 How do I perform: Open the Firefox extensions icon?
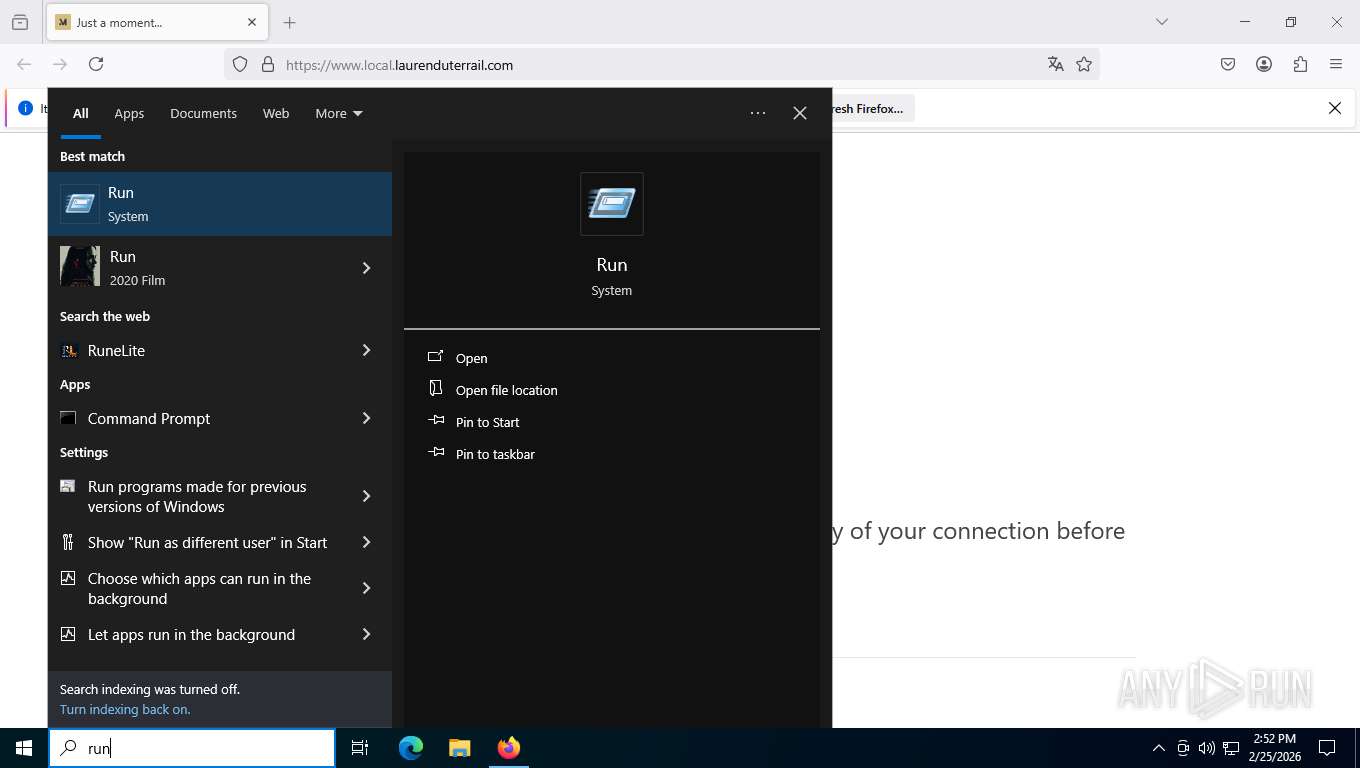click(1300, 64)
